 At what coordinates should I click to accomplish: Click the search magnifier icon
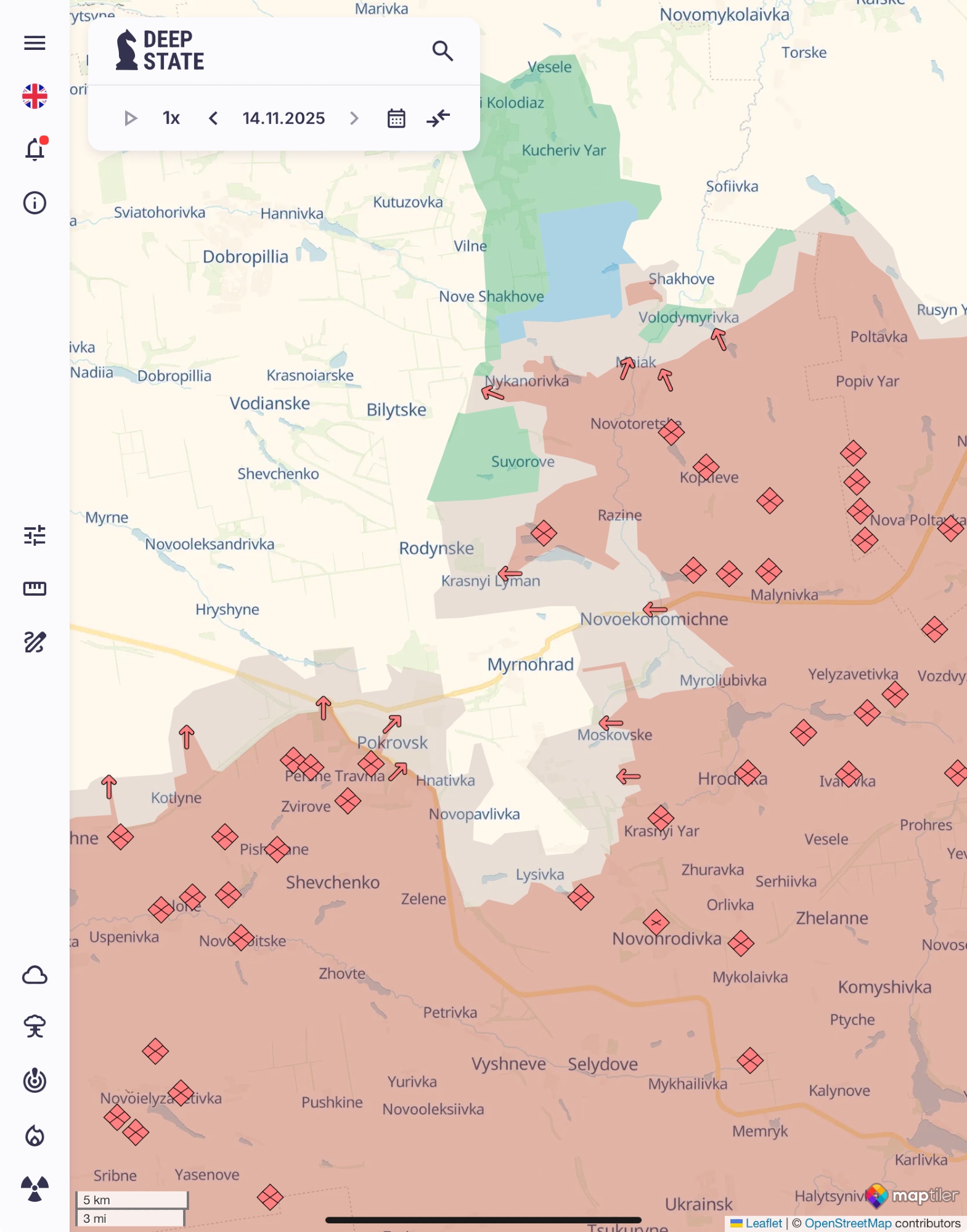(x=443, y=51)
